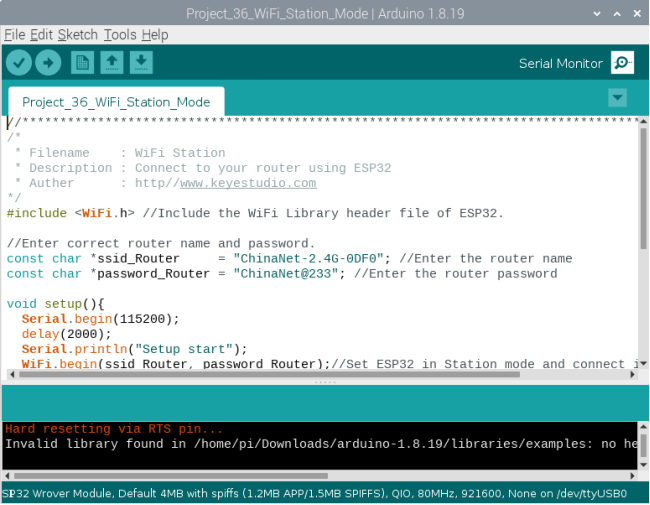Click the "#include" directive text
Screen dimensions: 650x505
tap(36, 213)
